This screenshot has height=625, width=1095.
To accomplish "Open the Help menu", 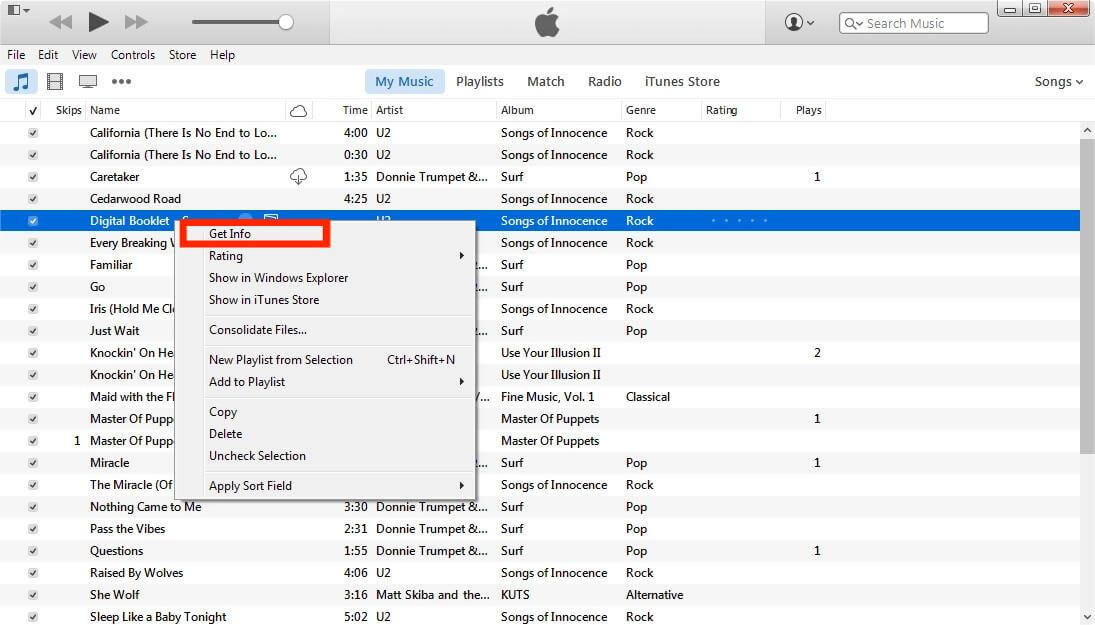I will [x=222, y=54].
